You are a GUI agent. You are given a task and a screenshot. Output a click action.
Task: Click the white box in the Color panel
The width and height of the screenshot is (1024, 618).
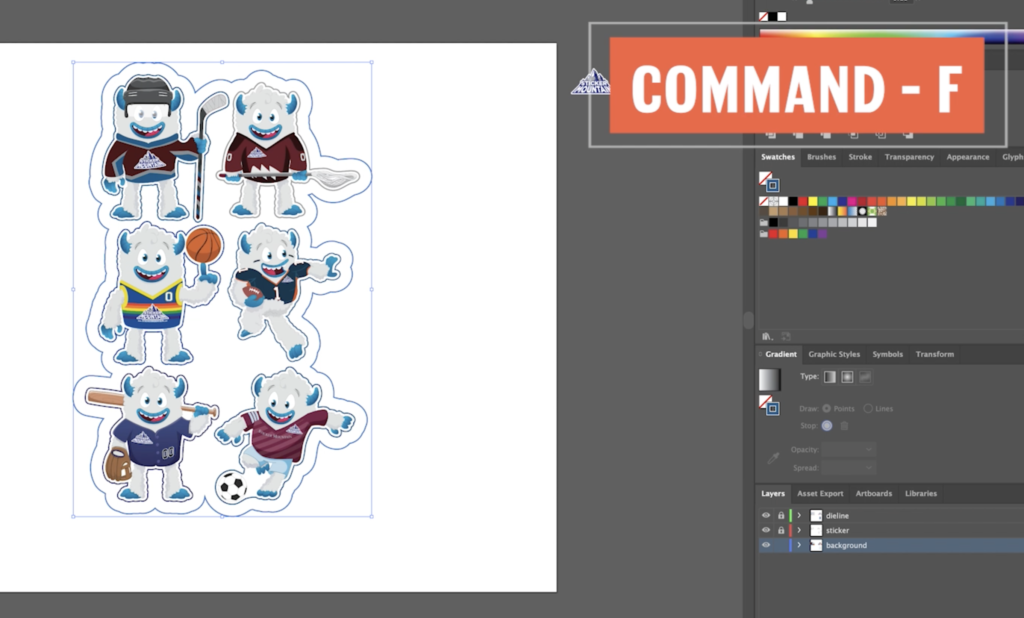782,16
